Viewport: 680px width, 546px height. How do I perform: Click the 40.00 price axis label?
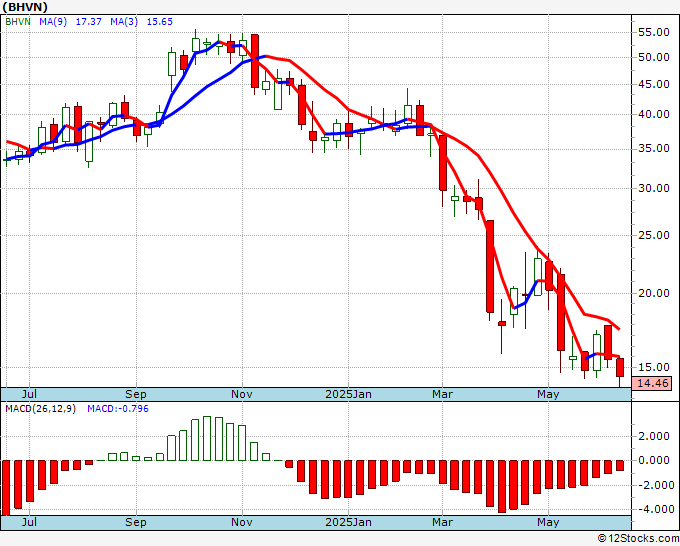click(654, 114)
